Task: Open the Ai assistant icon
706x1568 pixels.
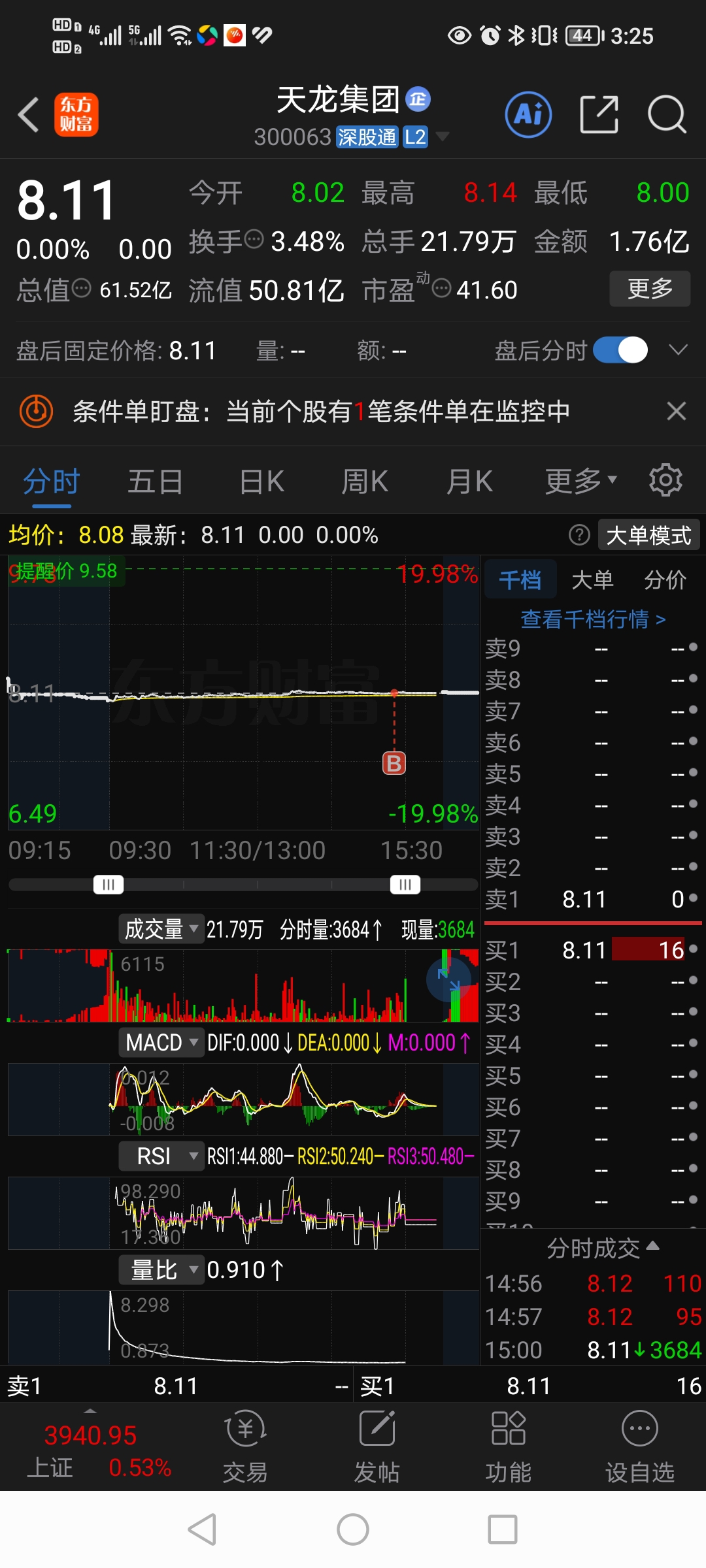Action: (x=528, y=114)
